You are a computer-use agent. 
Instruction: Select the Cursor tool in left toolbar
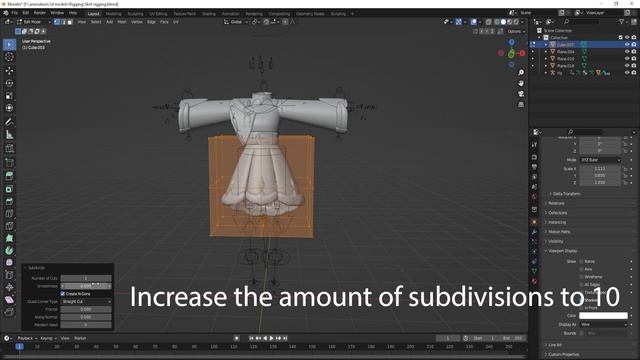click(9, 57)
